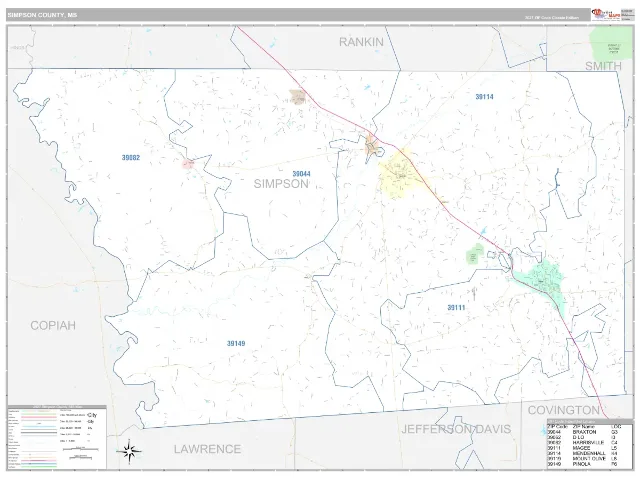The height and width of the screenshot is (480, 640).
Task: Click HARRISVILLE in the ZIP index table
Action: (x=588, y=442)
